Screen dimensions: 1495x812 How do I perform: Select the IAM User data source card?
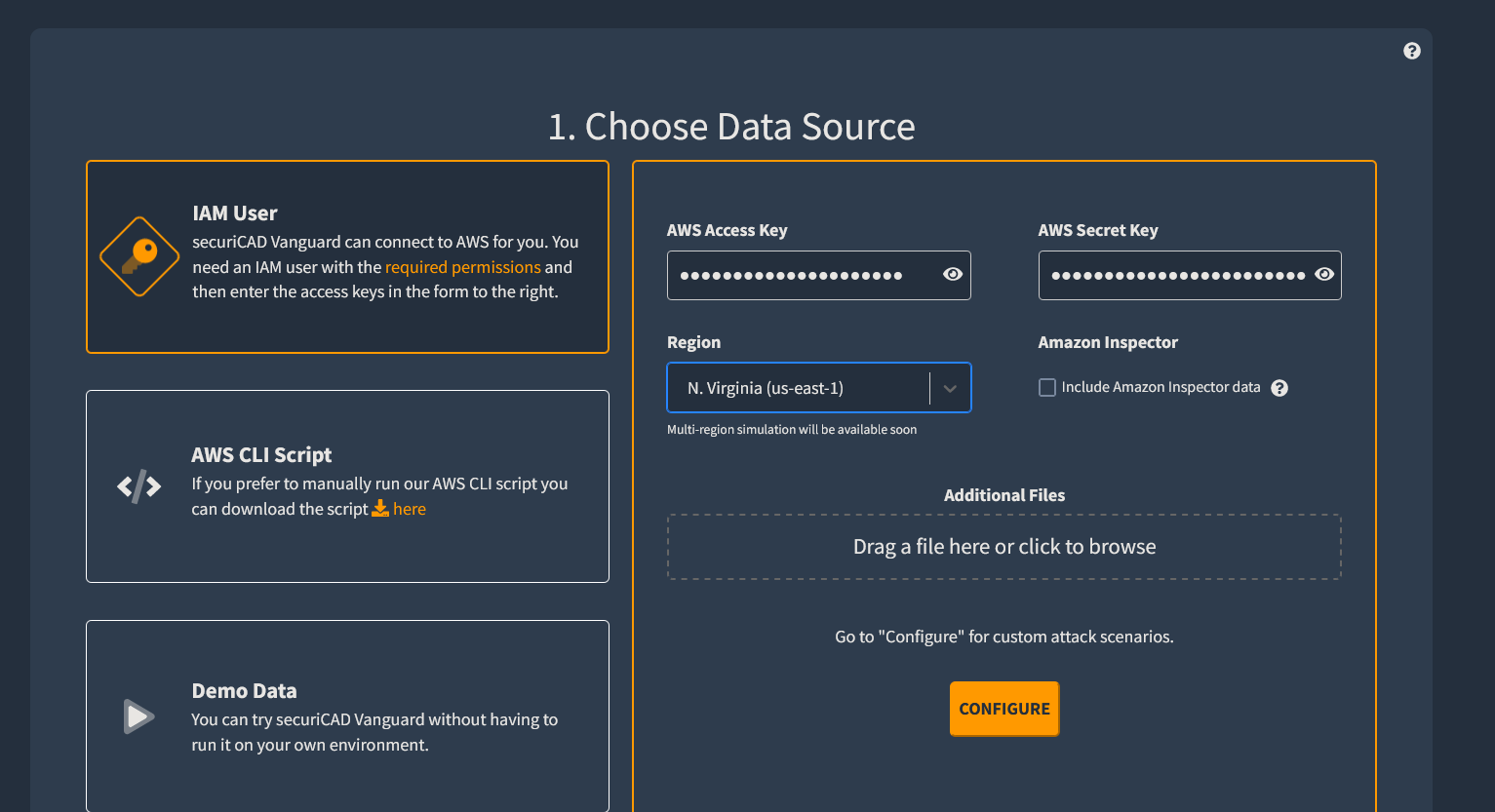click(x=347, y=256)
